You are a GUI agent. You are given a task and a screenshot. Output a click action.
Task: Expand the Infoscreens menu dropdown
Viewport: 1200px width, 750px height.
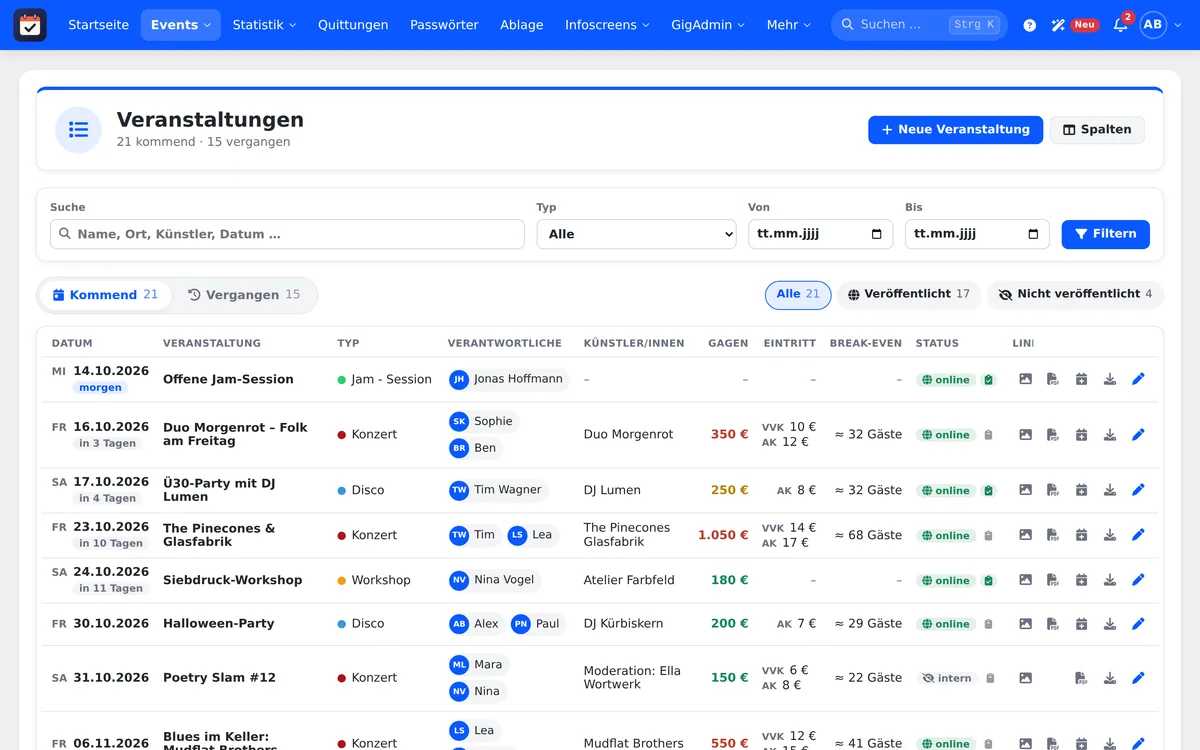(x=607, y=25)
